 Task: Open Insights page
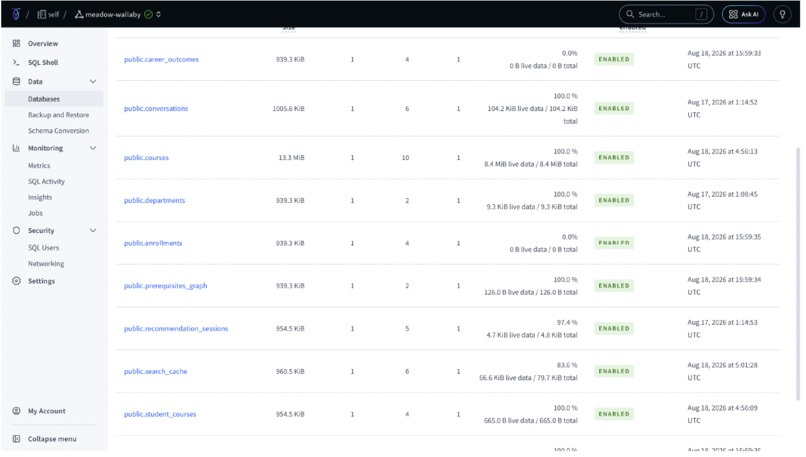(x=40, y=197)
